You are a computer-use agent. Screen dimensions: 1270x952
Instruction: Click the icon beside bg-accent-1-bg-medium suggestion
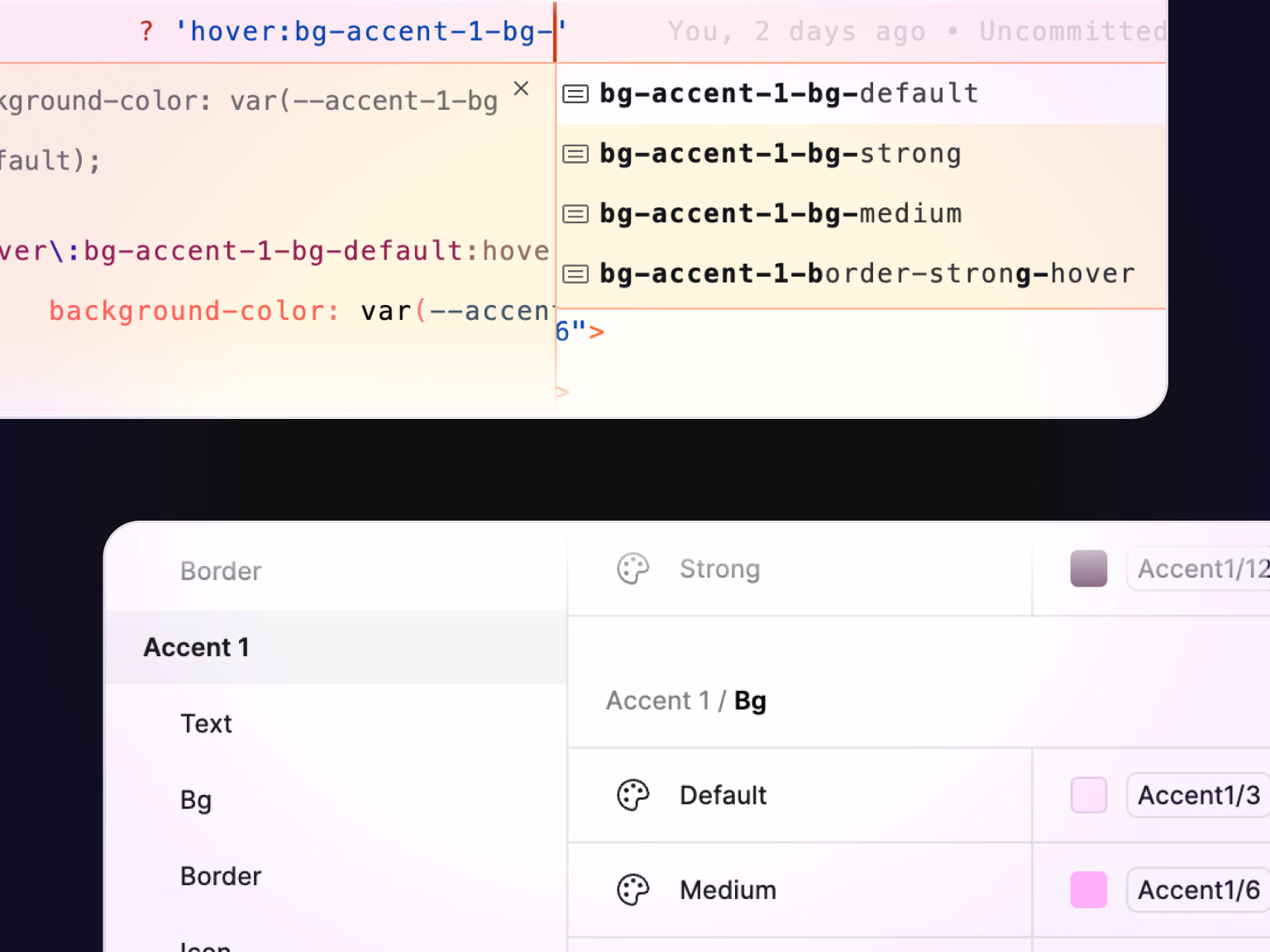click(575, 214)
